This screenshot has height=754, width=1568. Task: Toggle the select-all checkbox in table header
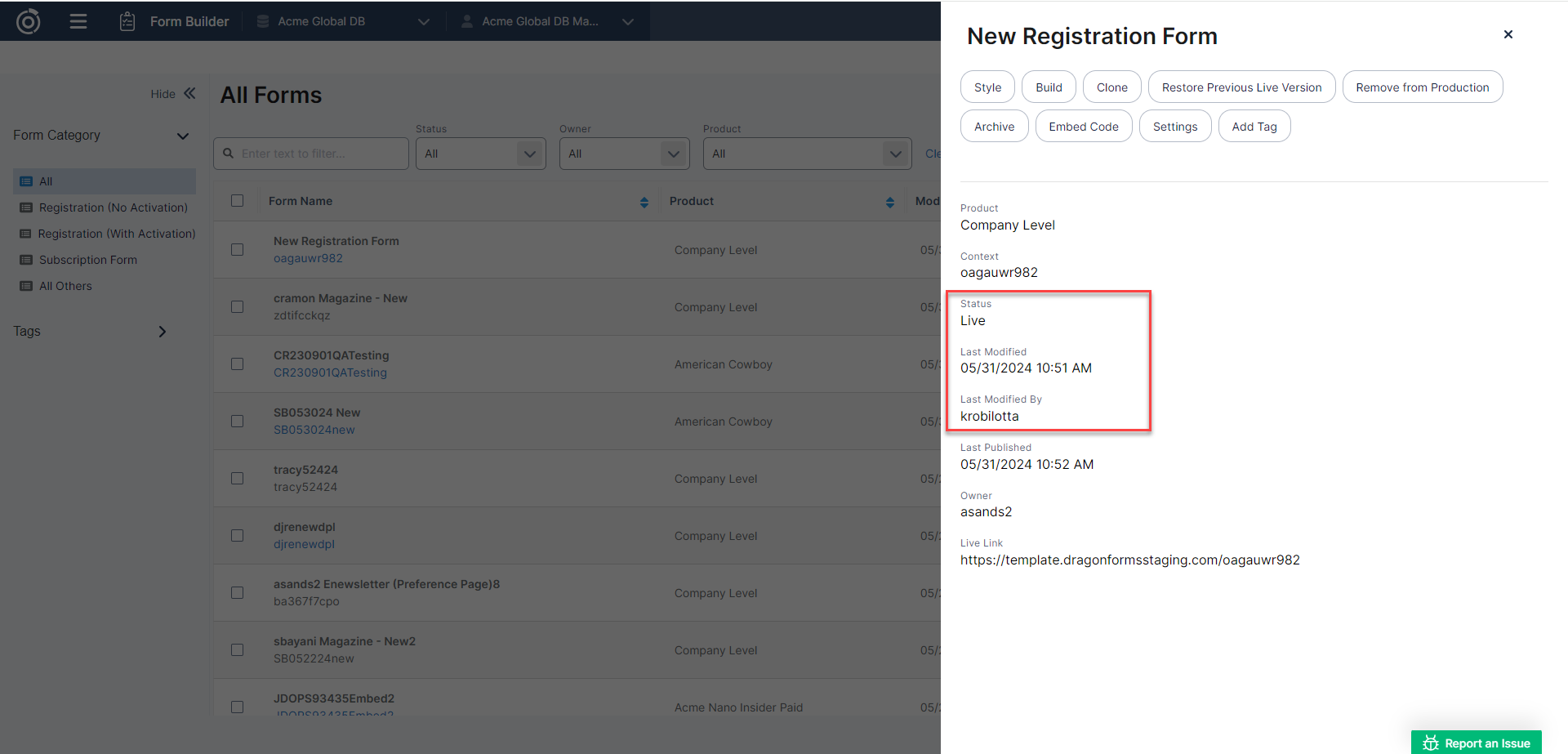coord(238,201)
